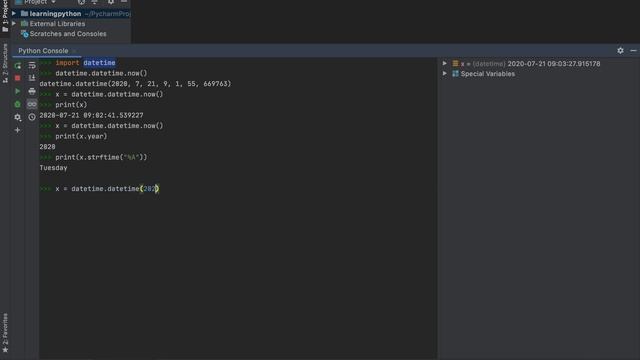Click the External Libraries icon
The height and width of the screenshot is (360, 640).
[24, 24]
